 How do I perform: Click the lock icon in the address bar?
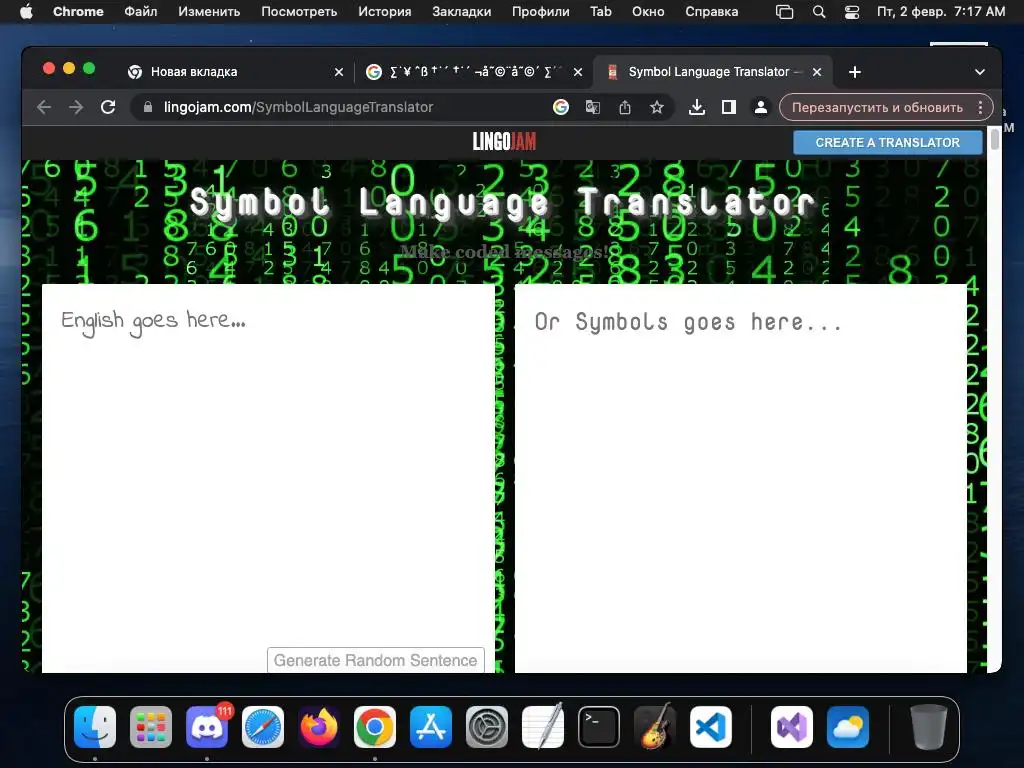coord(148,107)
